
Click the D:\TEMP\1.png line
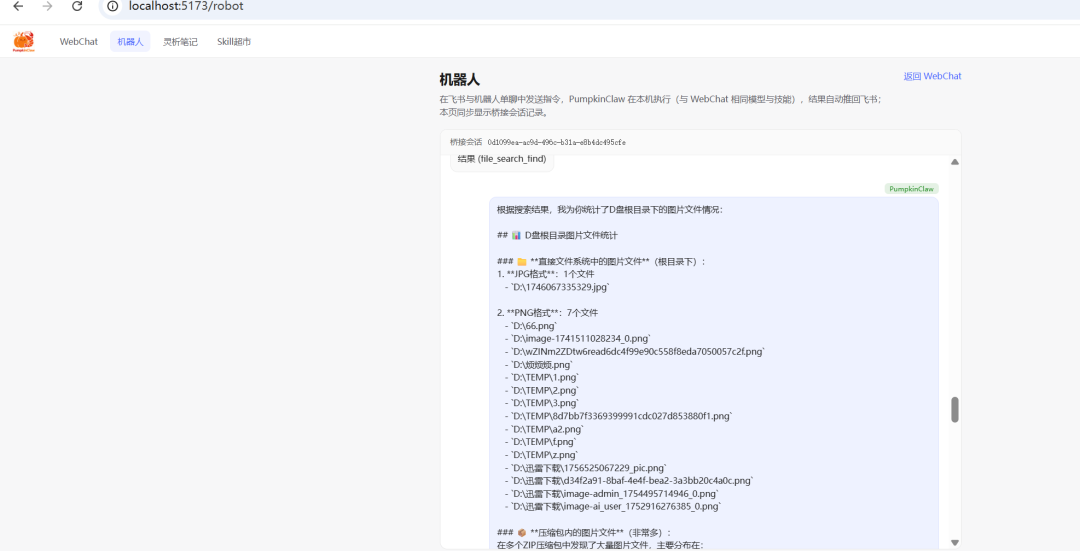tap(541, 377)
